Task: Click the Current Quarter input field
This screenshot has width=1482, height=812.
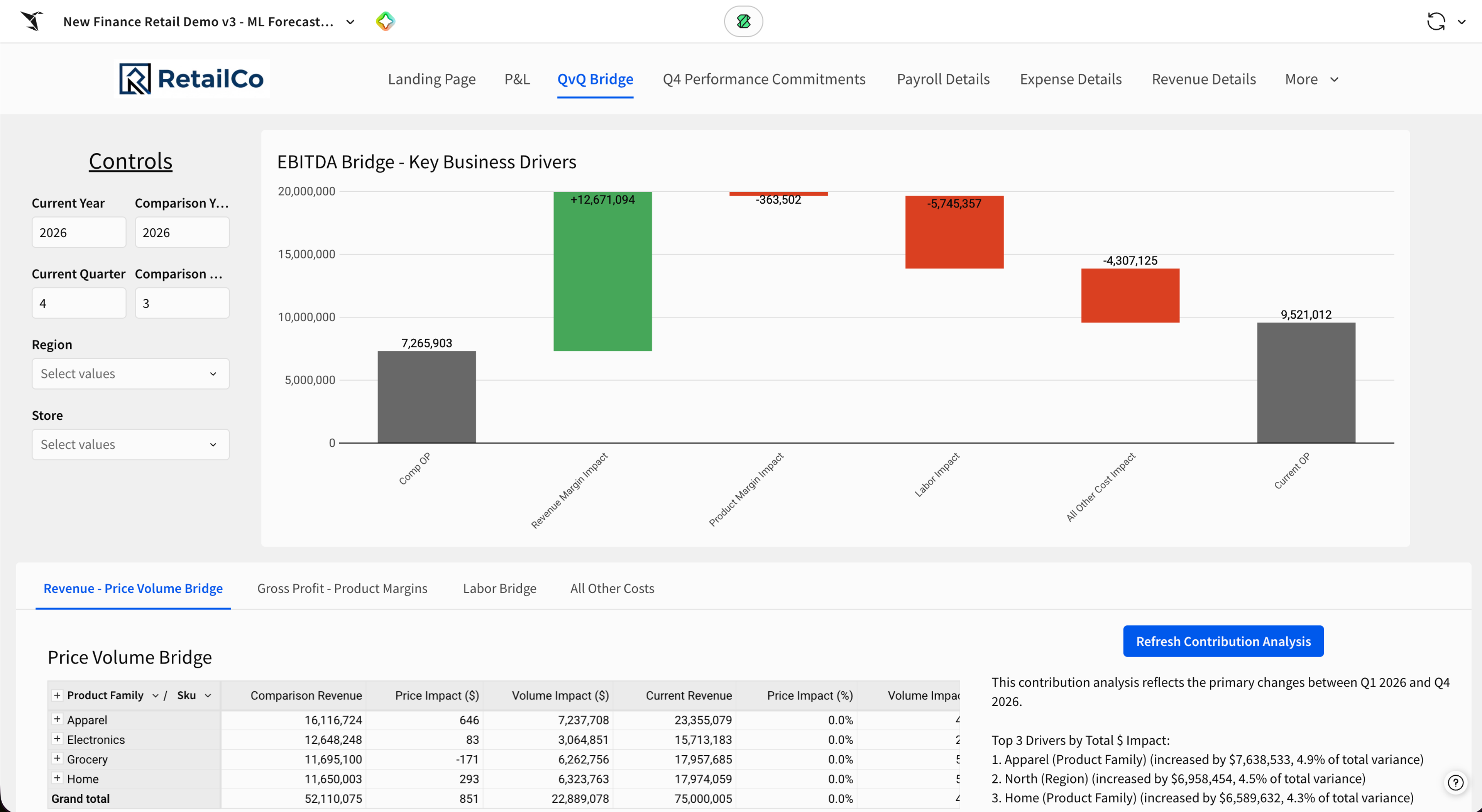Action: click(79, 303)
